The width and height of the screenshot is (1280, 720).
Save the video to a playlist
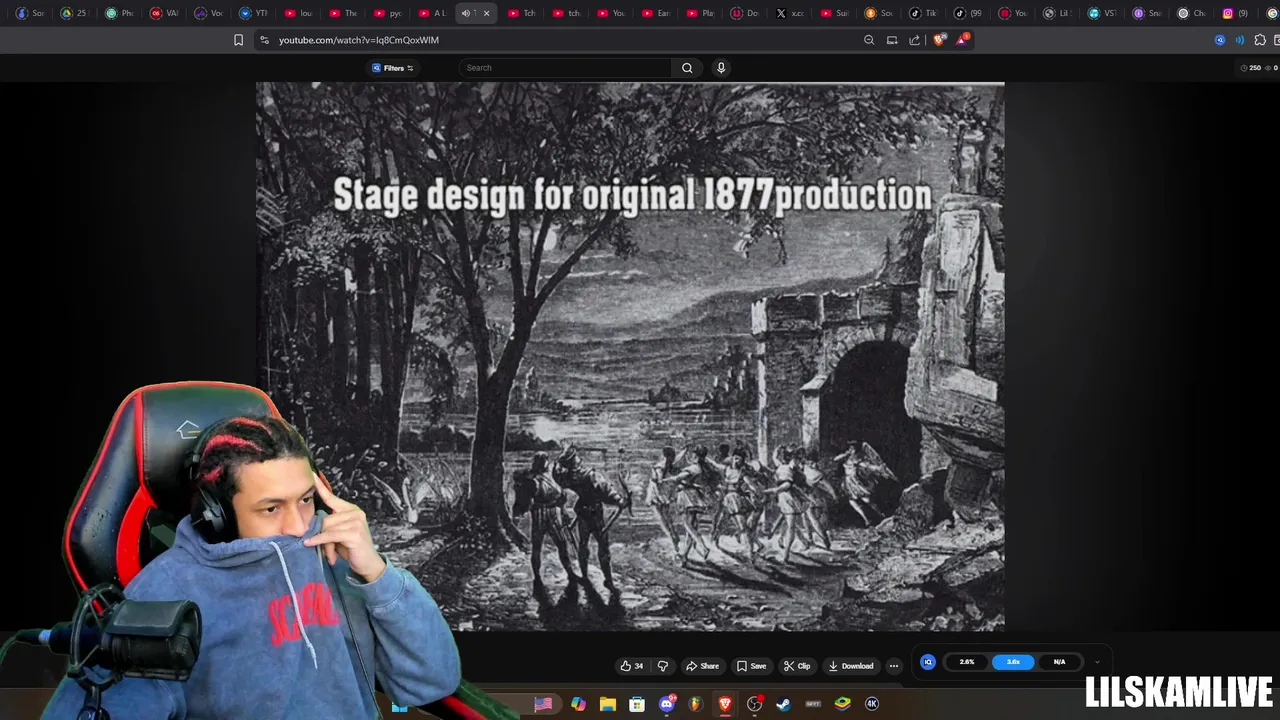coord(751,666)
